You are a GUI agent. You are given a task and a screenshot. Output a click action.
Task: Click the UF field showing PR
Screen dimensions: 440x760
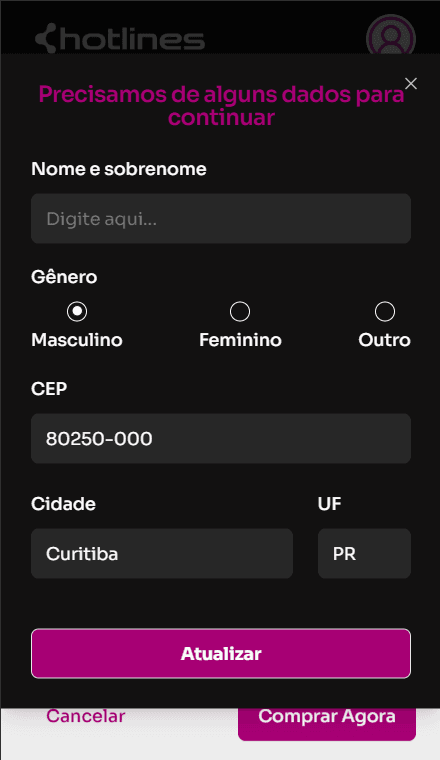(364, 554)
